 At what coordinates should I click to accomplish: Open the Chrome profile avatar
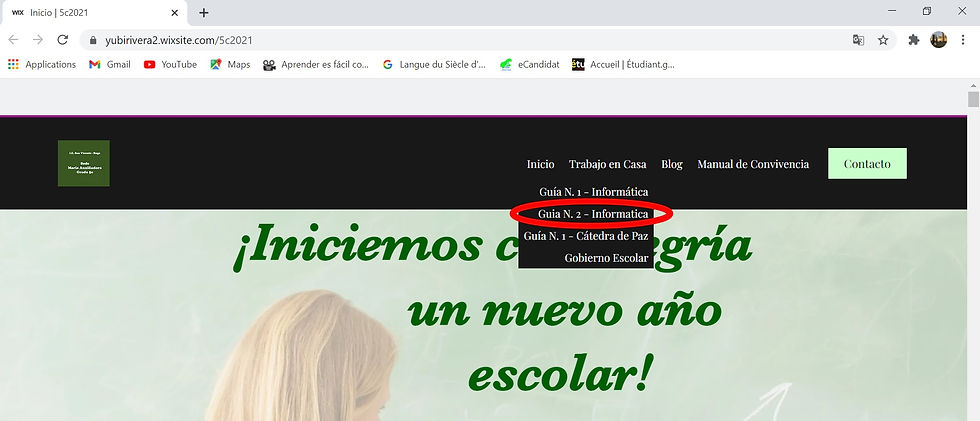938,40
